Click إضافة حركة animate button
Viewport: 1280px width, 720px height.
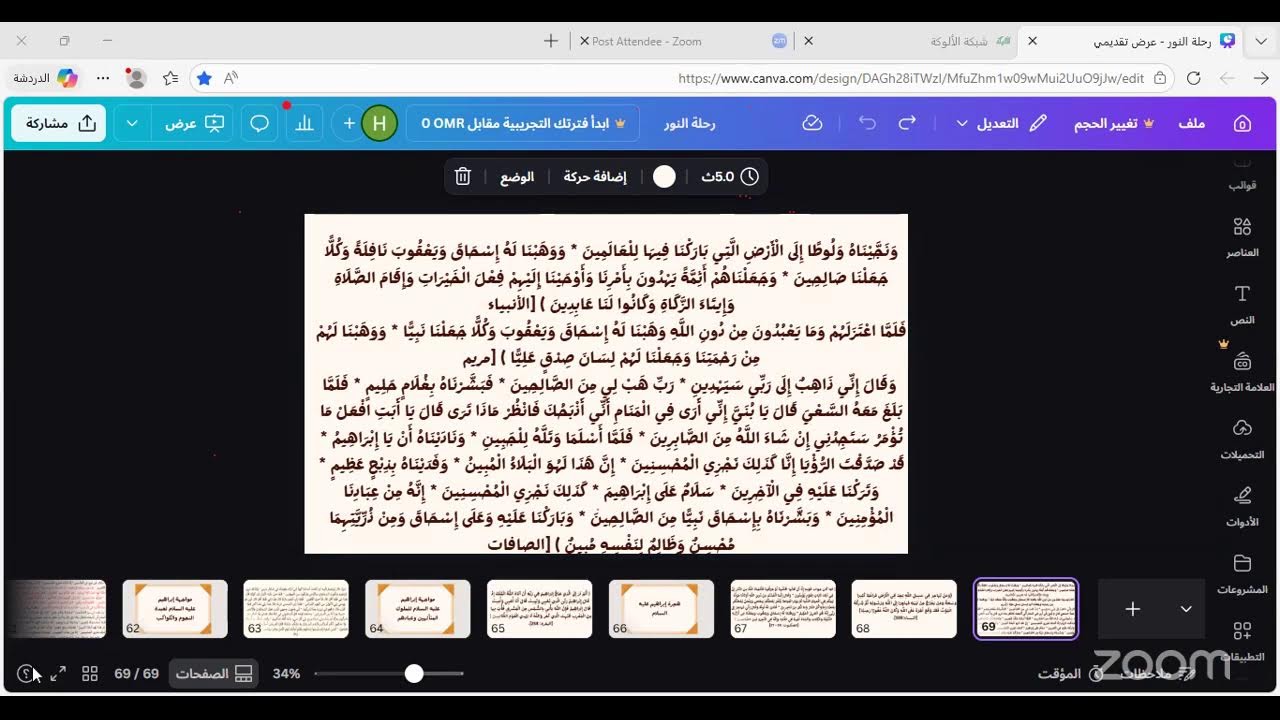(595, 176)
